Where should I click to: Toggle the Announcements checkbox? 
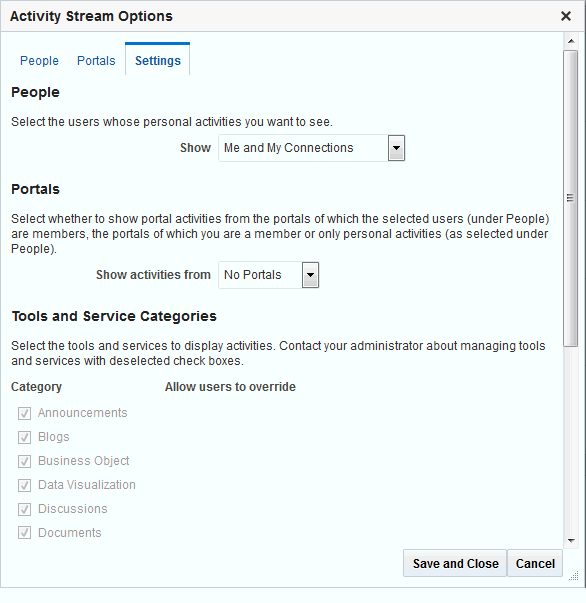[24, 413]
